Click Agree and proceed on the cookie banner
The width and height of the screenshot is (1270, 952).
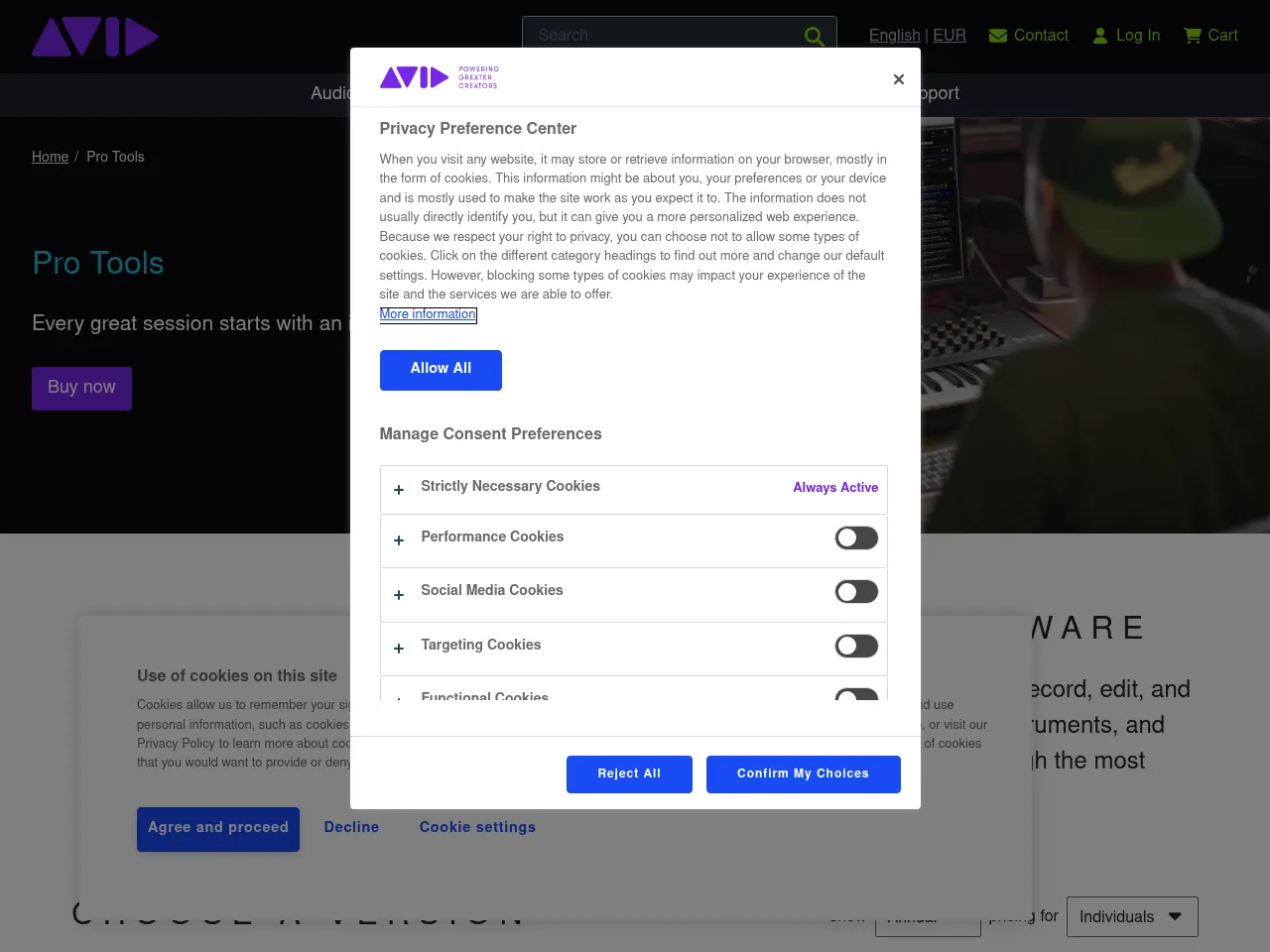click(x=218, y=829)
